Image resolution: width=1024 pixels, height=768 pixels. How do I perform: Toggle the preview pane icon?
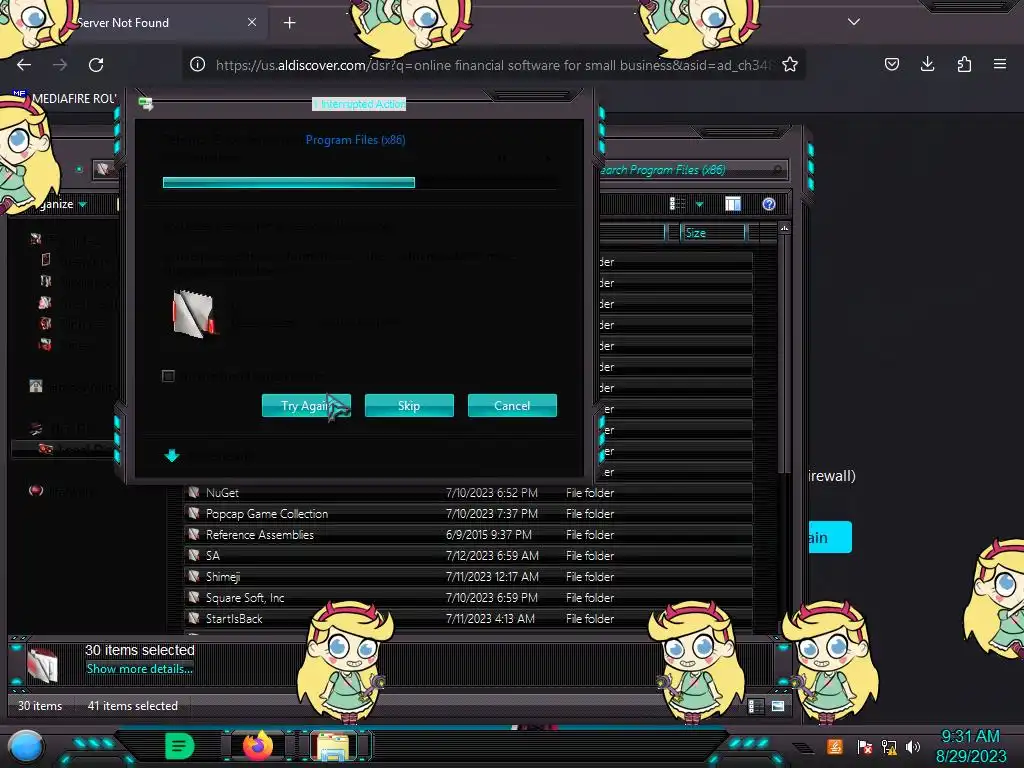[733, 204]
